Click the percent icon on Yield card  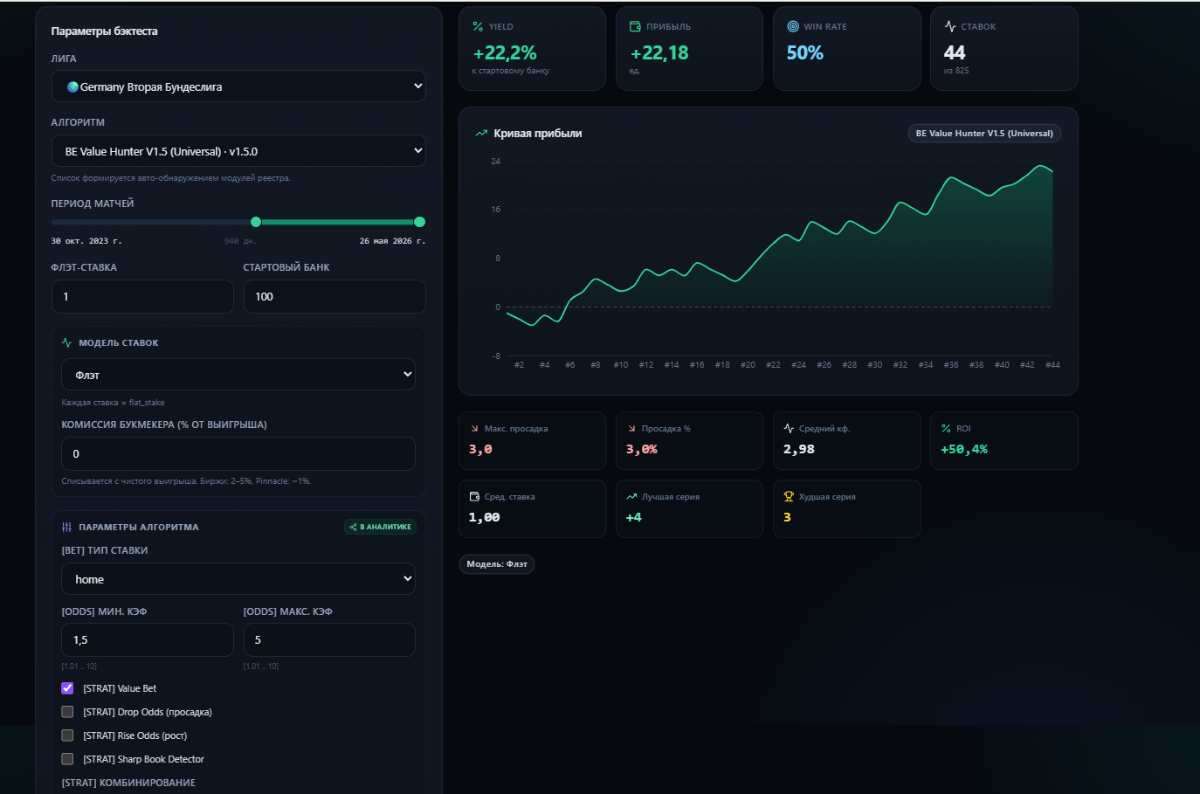coord(478,27)
